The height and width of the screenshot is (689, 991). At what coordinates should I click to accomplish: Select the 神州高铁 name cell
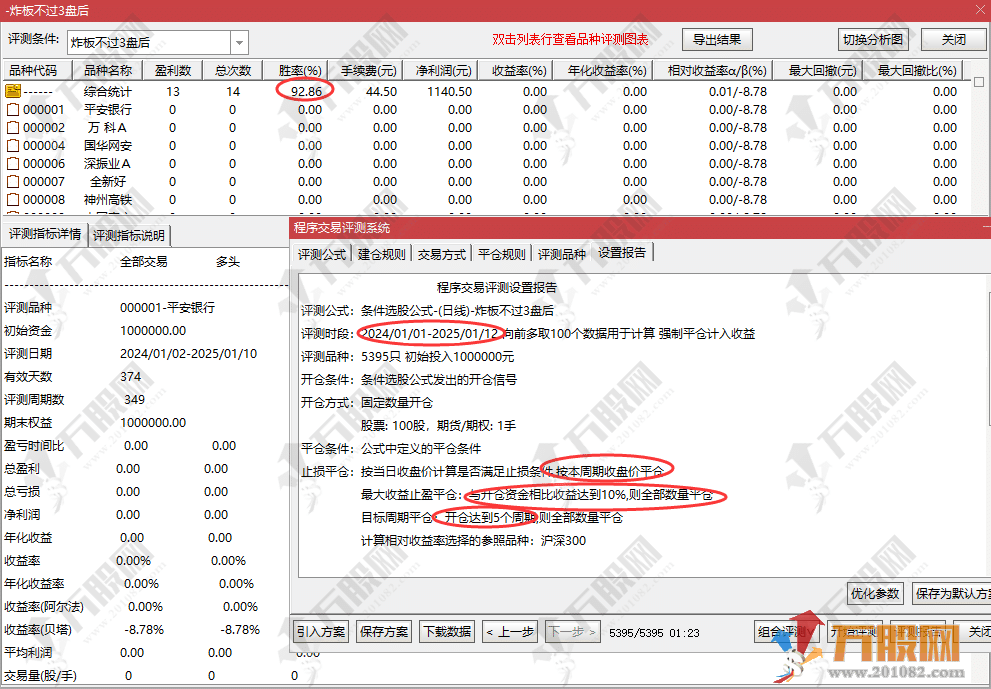[107, 200]
